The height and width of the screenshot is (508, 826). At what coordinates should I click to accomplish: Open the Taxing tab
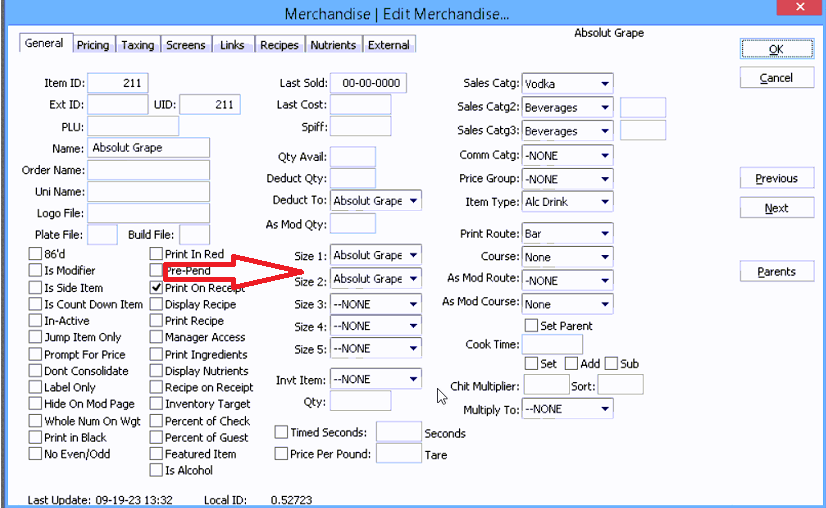click(137, 45)
